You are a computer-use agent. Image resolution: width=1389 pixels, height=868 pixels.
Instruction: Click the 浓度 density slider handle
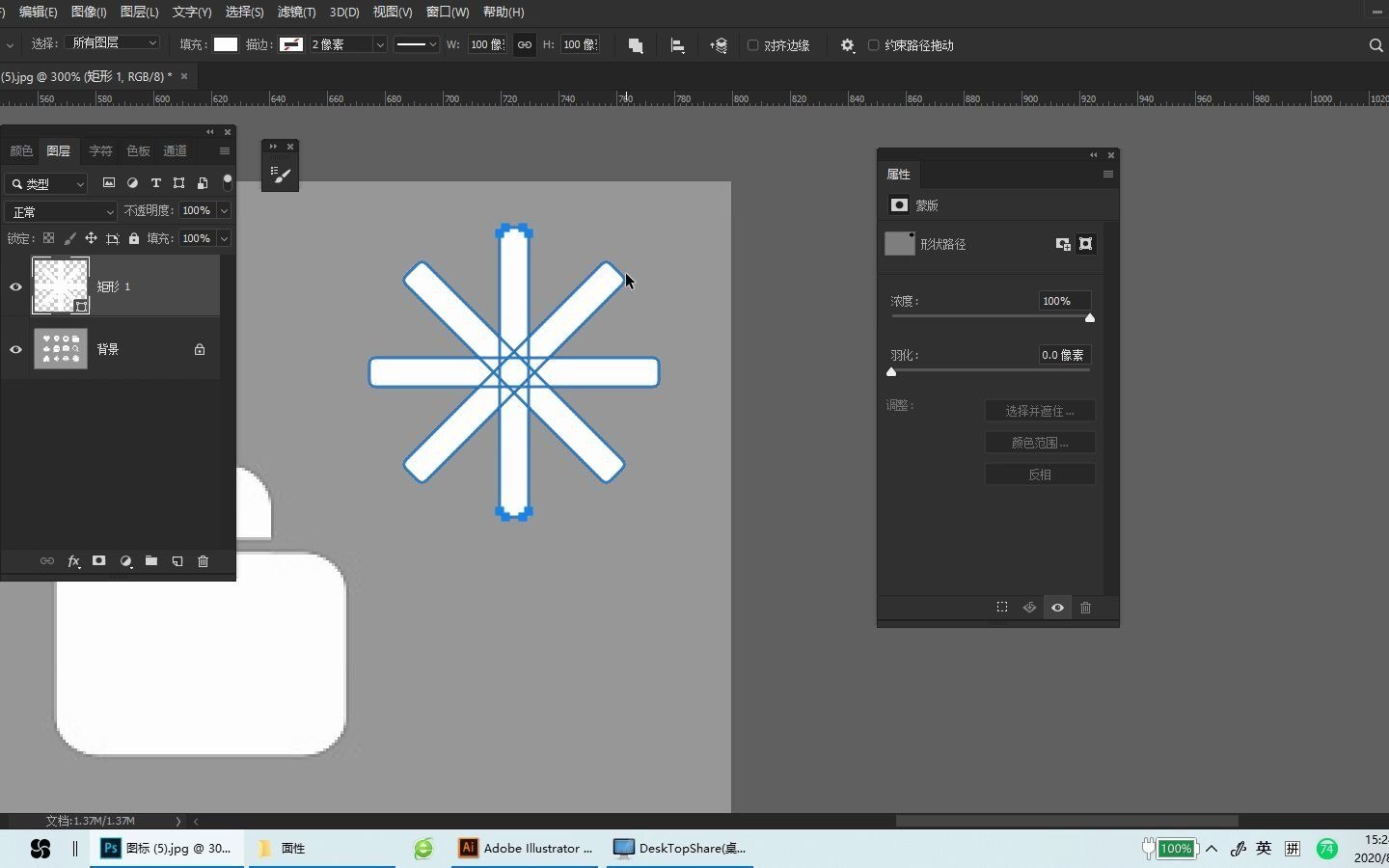pos(1090,317)
